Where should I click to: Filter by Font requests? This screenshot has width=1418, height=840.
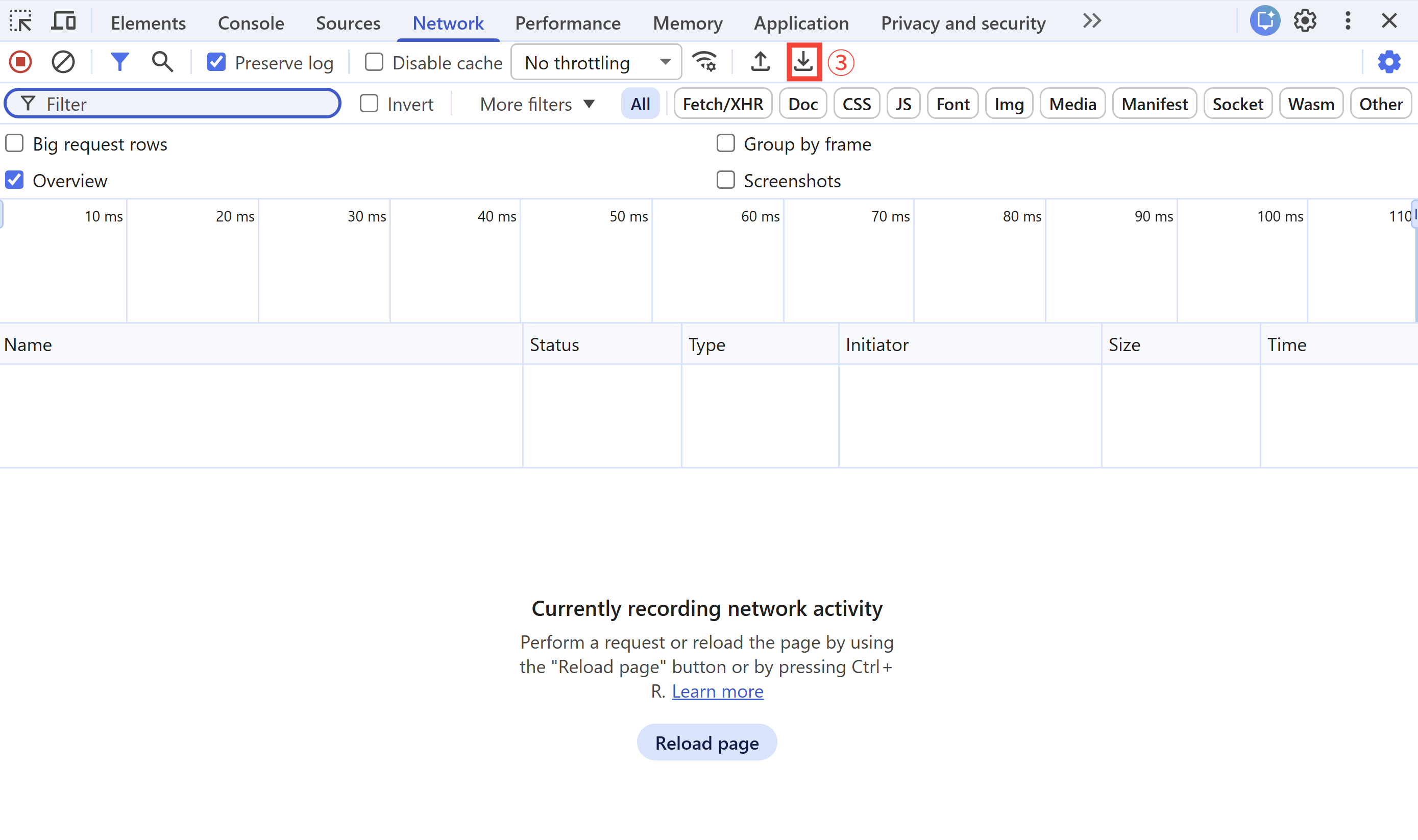pos(952,104)
